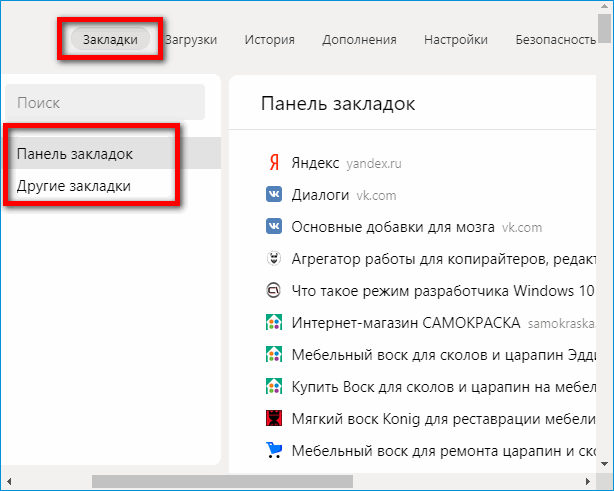The height and width of the screenshot is (491, 614).
Task: Open the Закладки tab
Action: tap(110, 39)
